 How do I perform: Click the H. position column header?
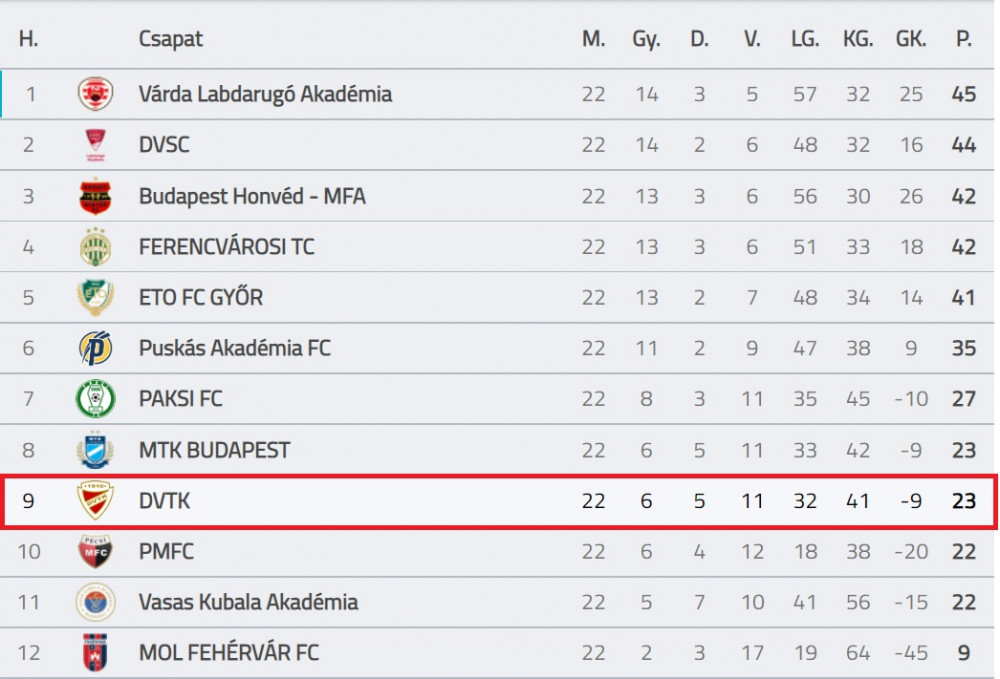tap(28, 39)
